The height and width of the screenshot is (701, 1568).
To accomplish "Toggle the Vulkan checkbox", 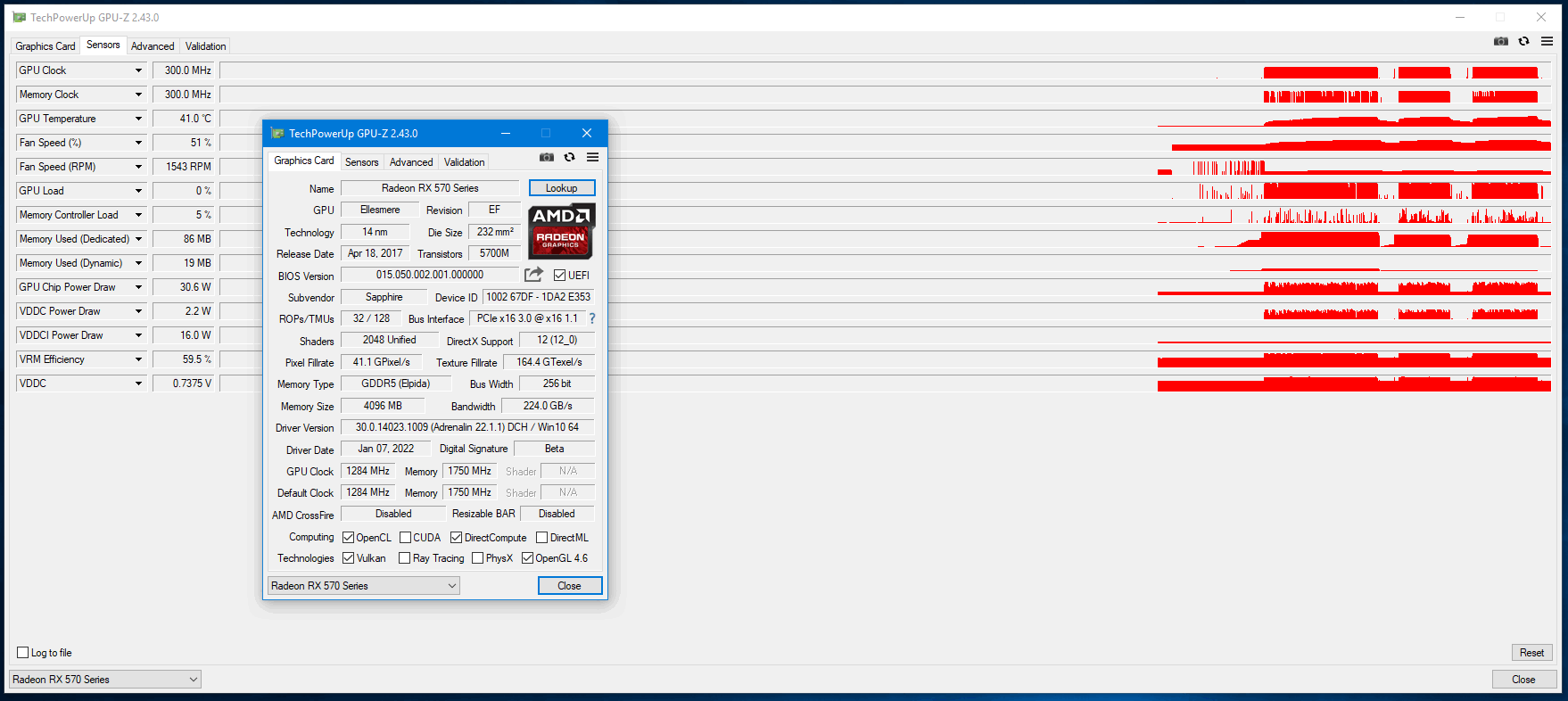I will tap(349, 558).
